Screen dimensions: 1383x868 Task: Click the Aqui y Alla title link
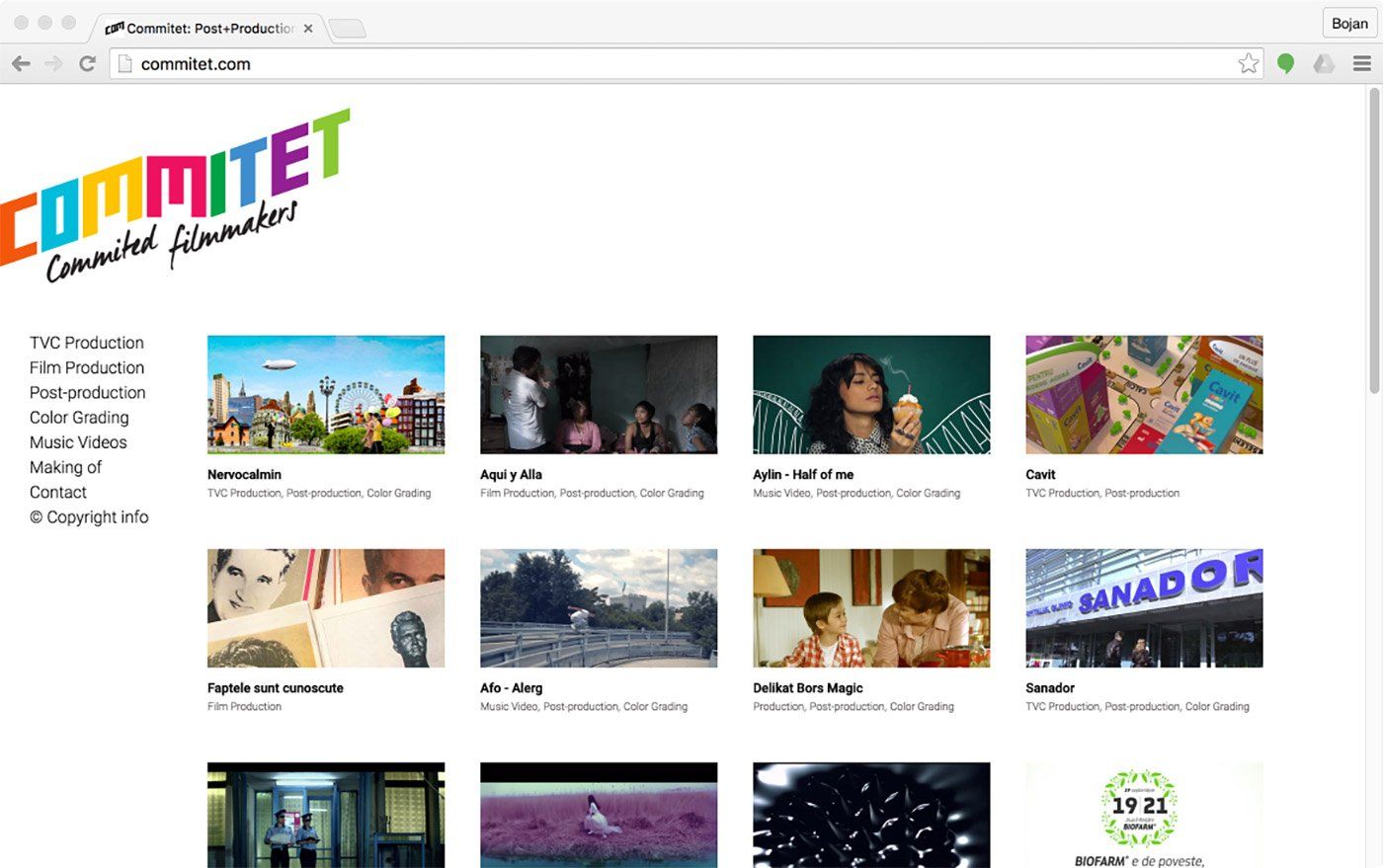tap(511, 474)
